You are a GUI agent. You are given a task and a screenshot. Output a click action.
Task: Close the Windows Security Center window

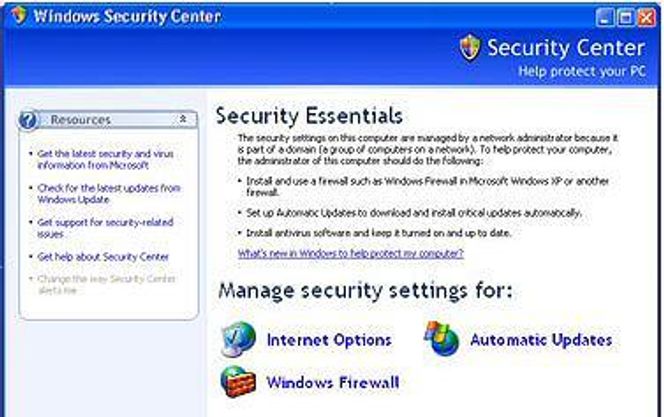pos(647,18)
